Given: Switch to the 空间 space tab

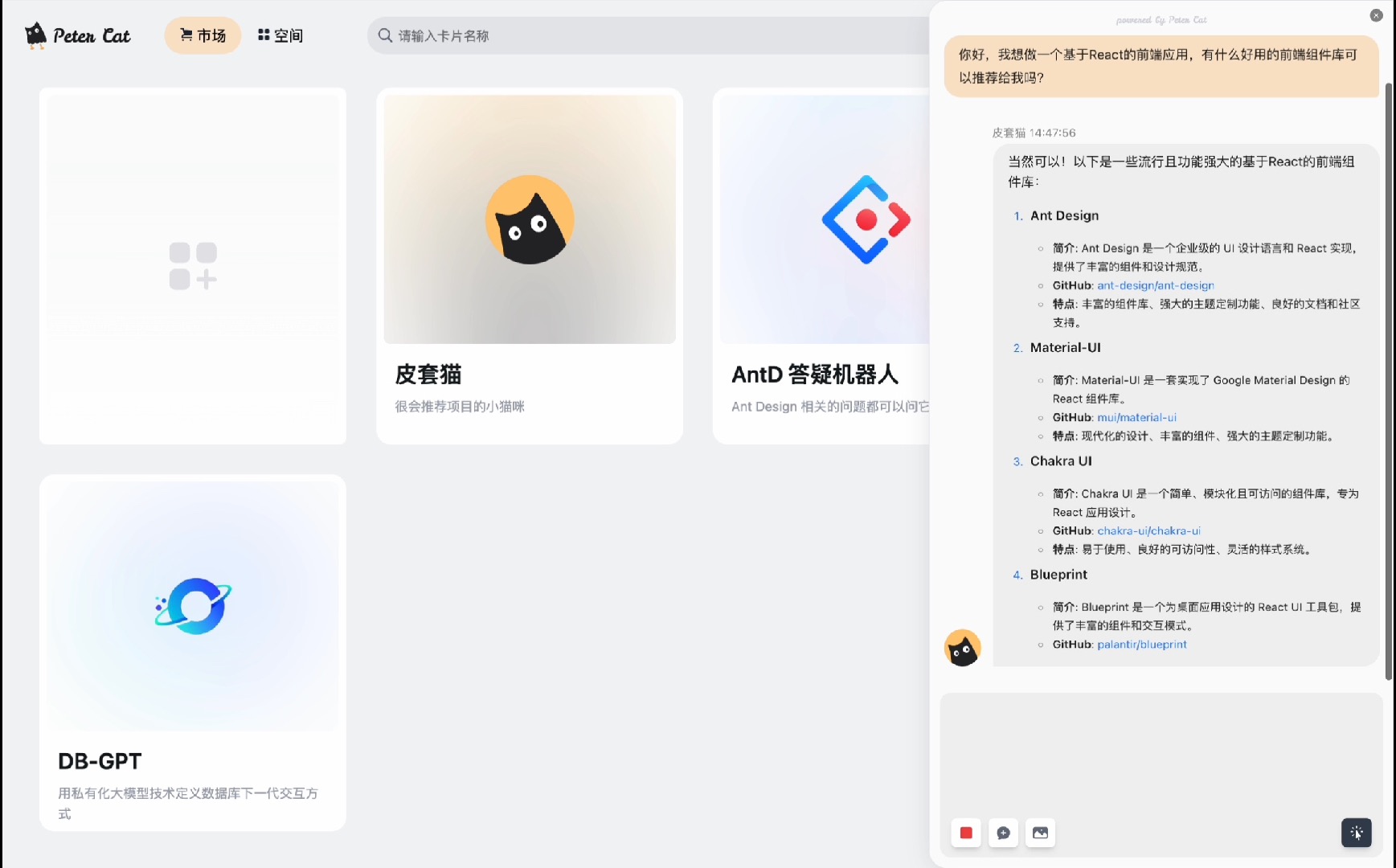Looking at the screenshot, I should 280,35.
